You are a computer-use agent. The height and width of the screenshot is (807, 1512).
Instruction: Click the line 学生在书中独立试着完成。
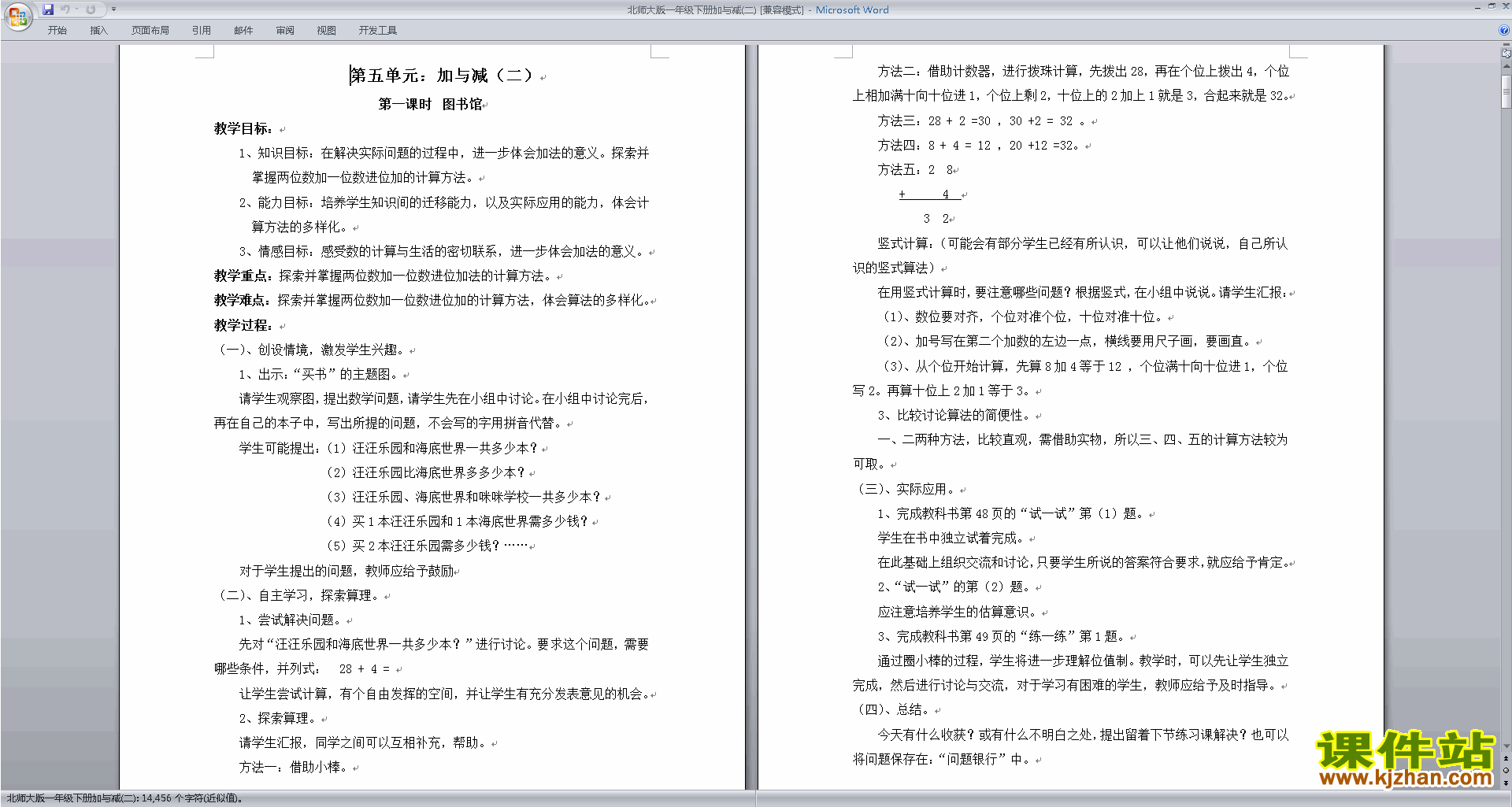pyautogui.click(x=952, y=538)
